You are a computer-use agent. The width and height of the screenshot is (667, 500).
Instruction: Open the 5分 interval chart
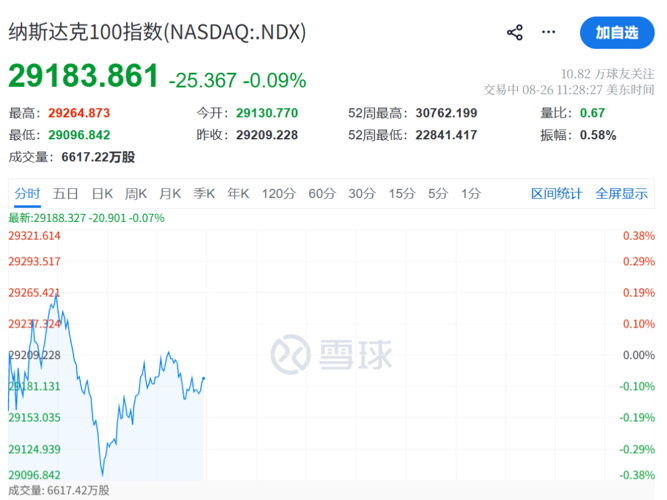(x=438, y=194)
